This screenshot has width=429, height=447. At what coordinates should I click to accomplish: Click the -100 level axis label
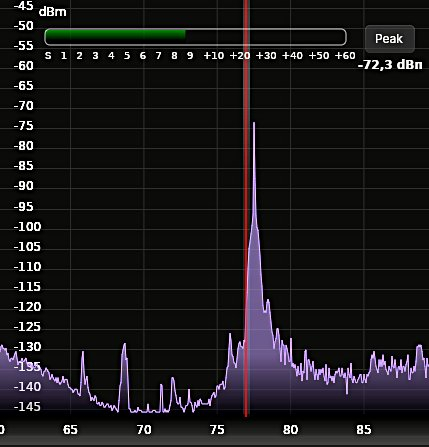tap(27, 227)
